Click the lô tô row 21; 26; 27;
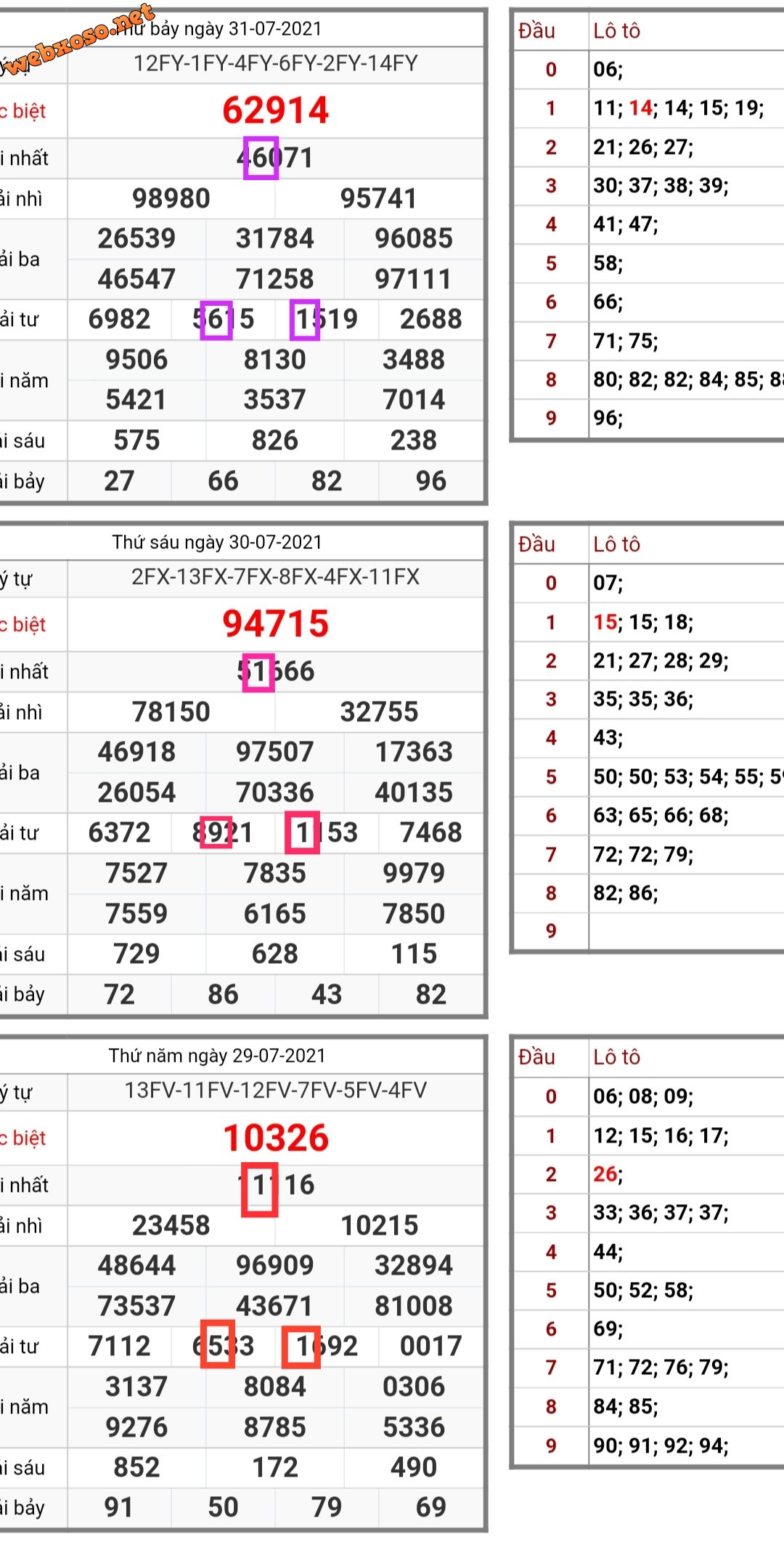 coord(643,147)
